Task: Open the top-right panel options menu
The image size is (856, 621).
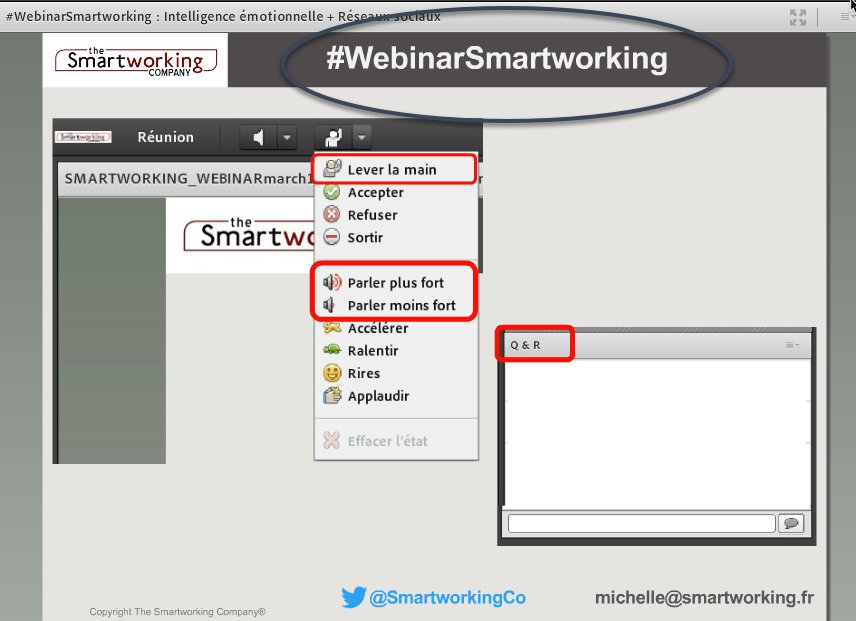Action: [x=846, y=17]
